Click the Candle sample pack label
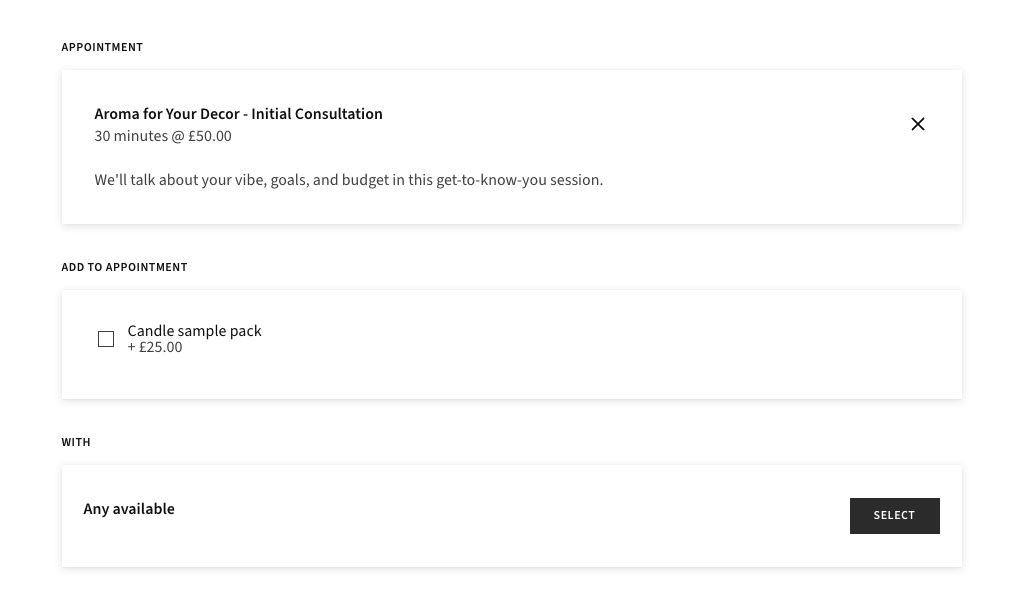The height and width of the screenshot is (600, 1019). tap(194, 331)
